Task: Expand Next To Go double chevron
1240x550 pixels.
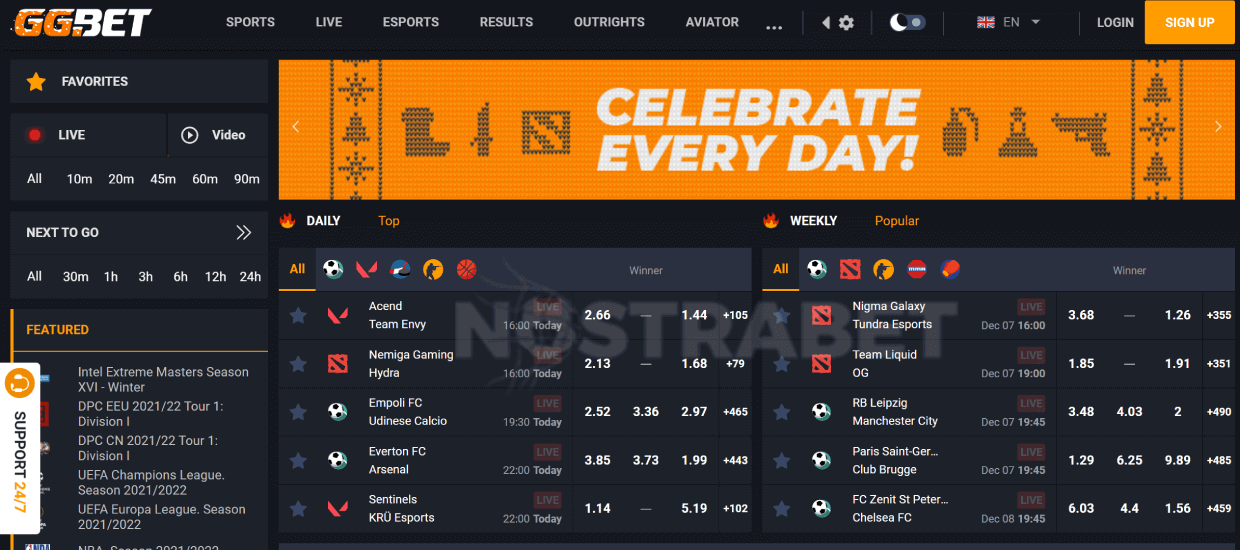Action: [244, 232]
